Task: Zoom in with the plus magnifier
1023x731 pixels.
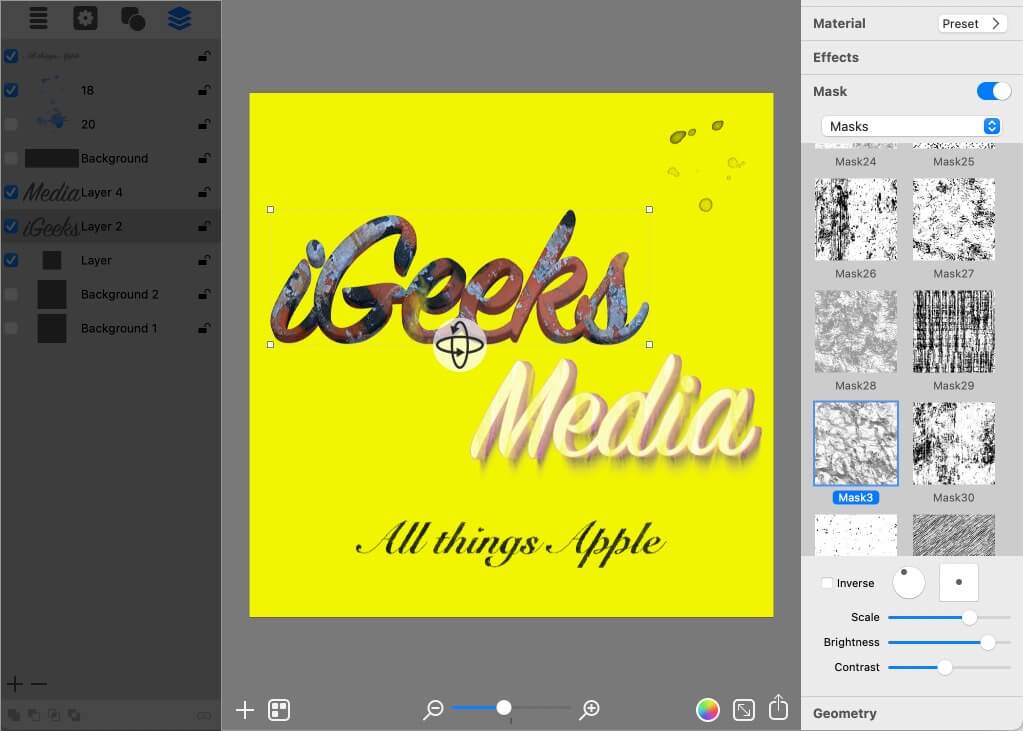Action: tap(589, 709)
